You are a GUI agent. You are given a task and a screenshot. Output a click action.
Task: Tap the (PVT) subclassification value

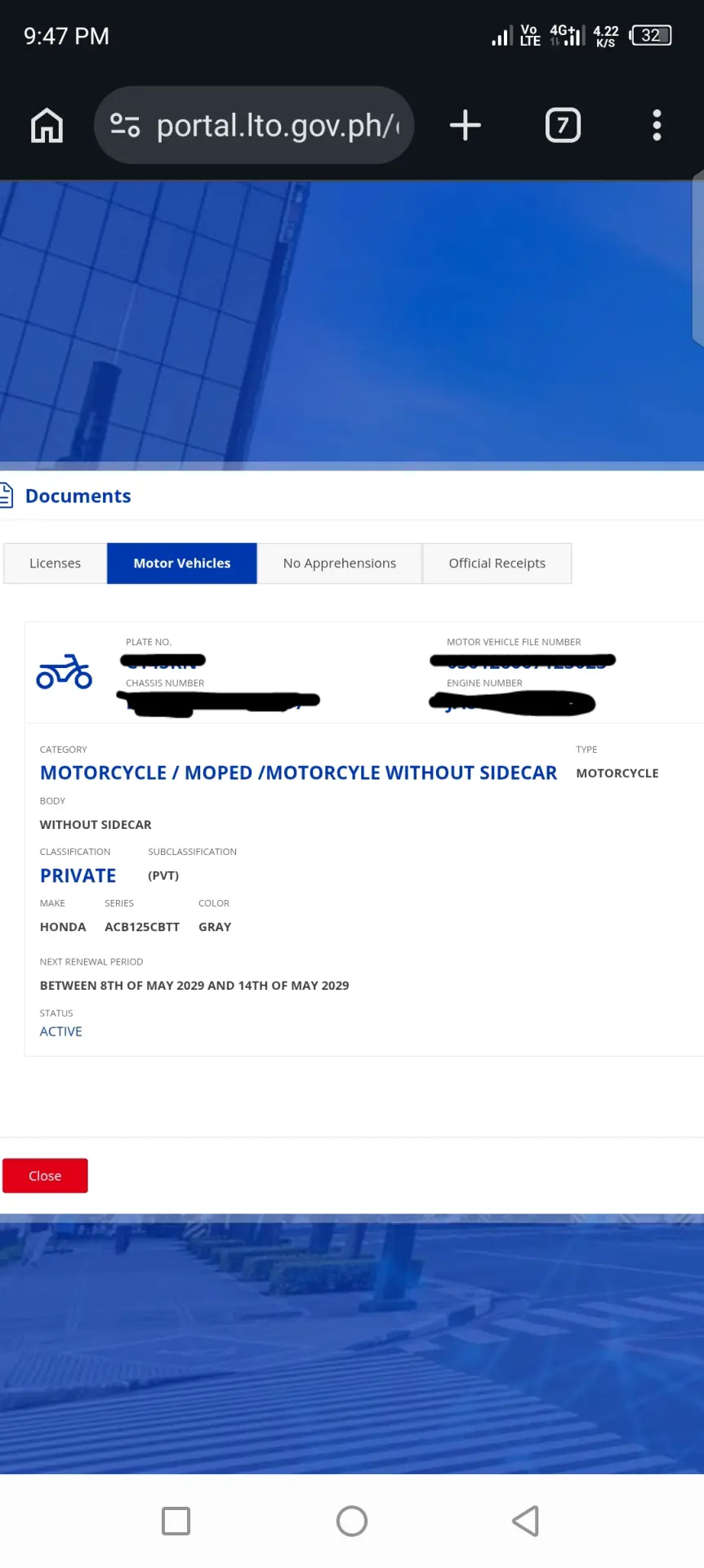tap(163, 875)
